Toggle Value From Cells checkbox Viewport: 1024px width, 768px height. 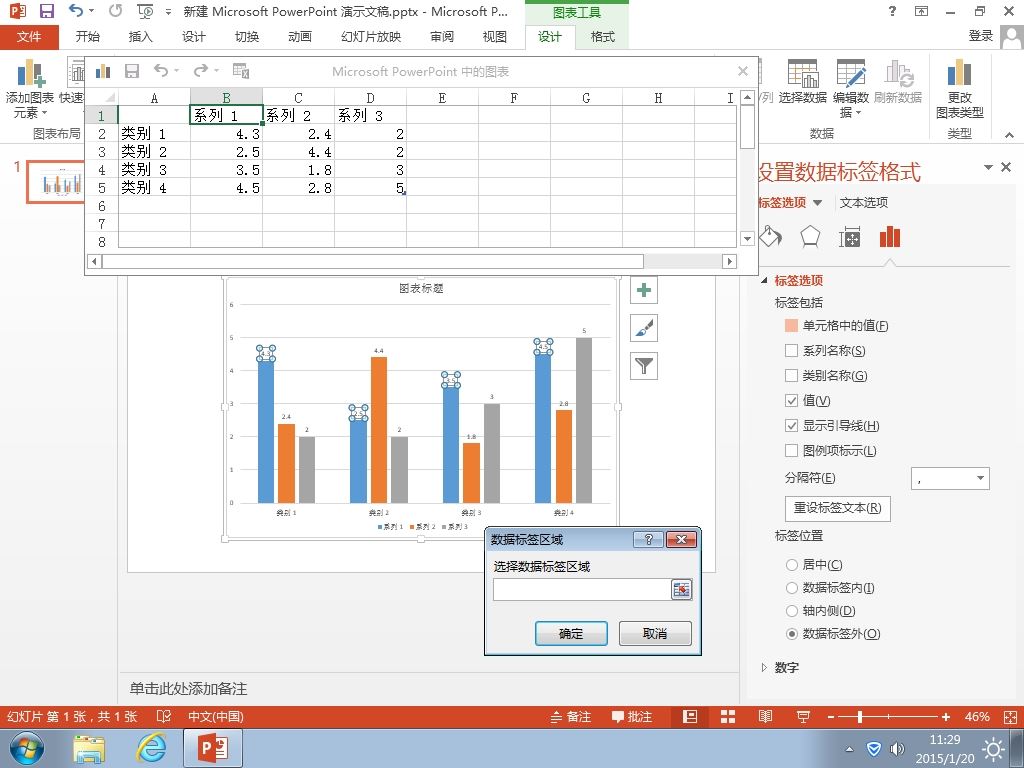[x=792, y=325]
